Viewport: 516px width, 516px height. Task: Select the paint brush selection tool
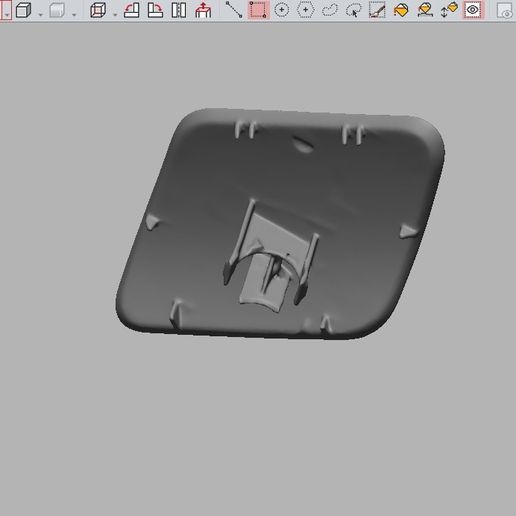coord(377,10)
